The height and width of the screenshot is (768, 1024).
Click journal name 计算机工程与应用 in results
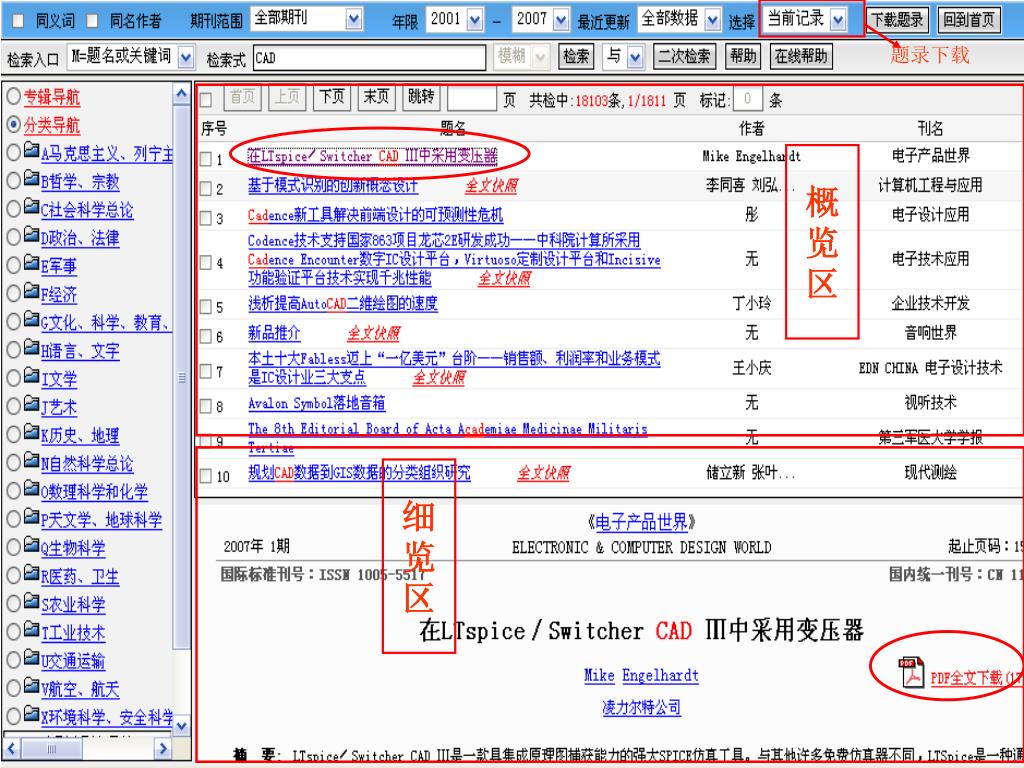pyautogui.click(x=930, y=185)
